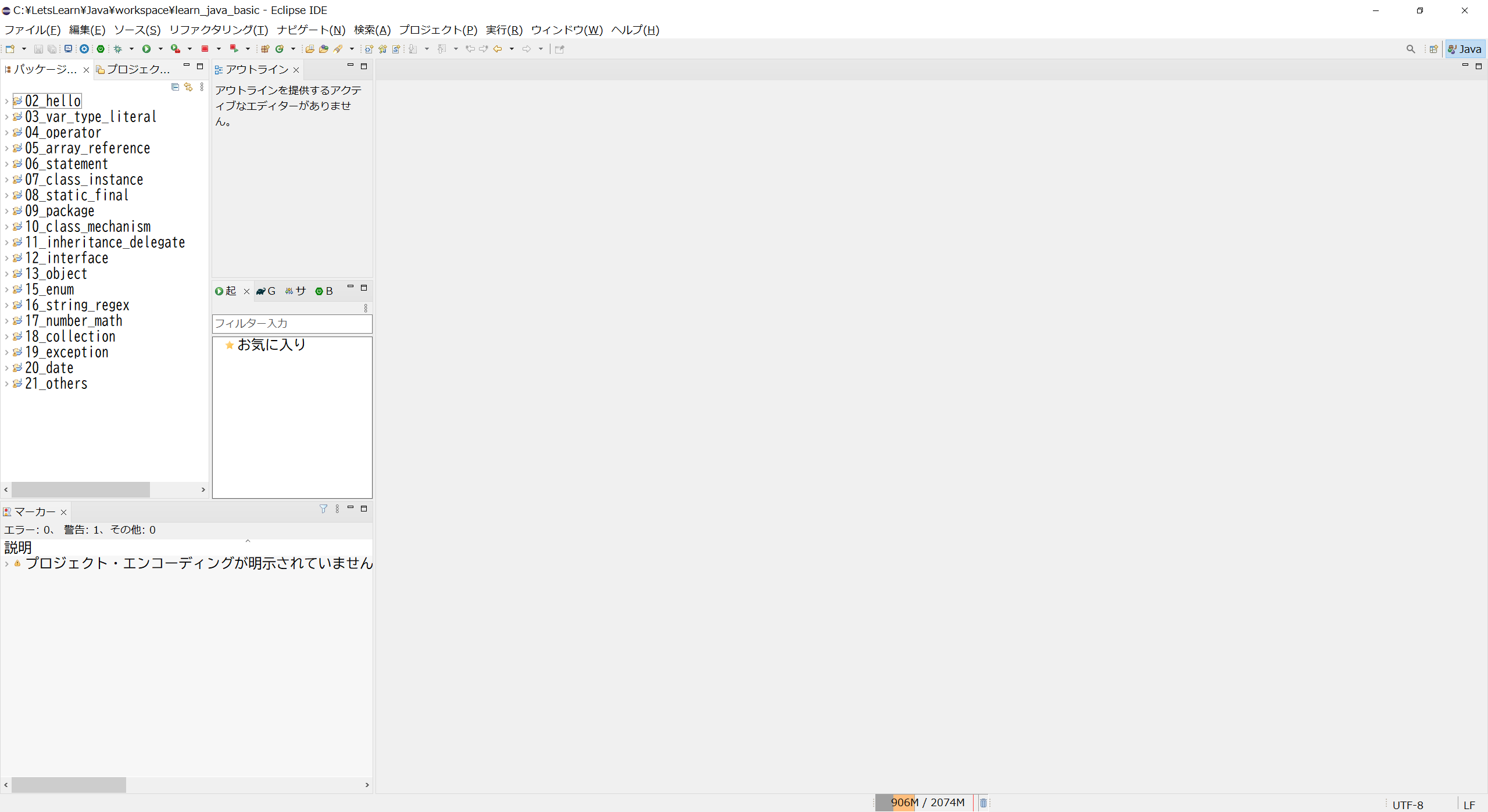Click the red Stop square in the toolbar

205,49
